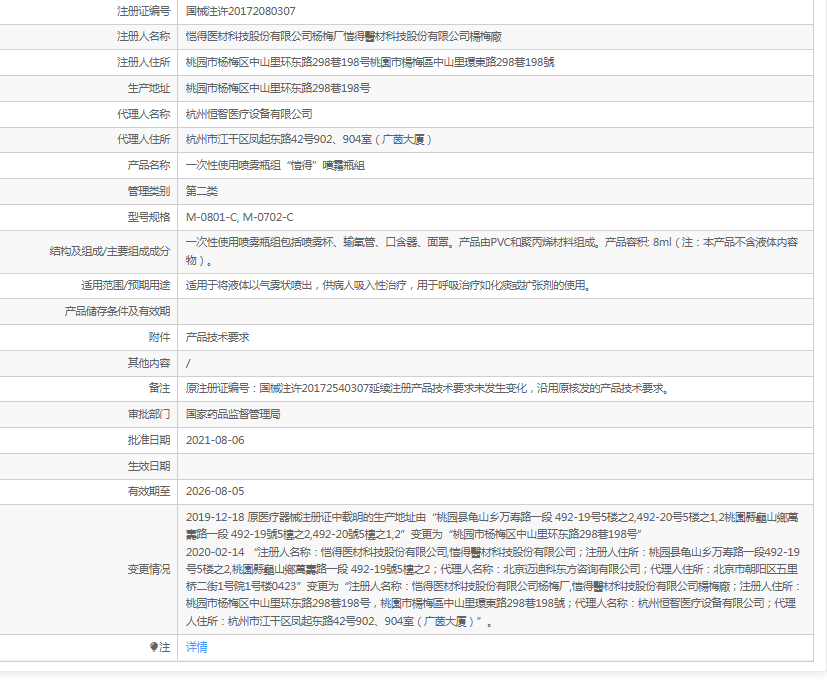This screenshot has height=686, width=827.
Task: Click the 生产地址 label
Action: tap(149, 88)
